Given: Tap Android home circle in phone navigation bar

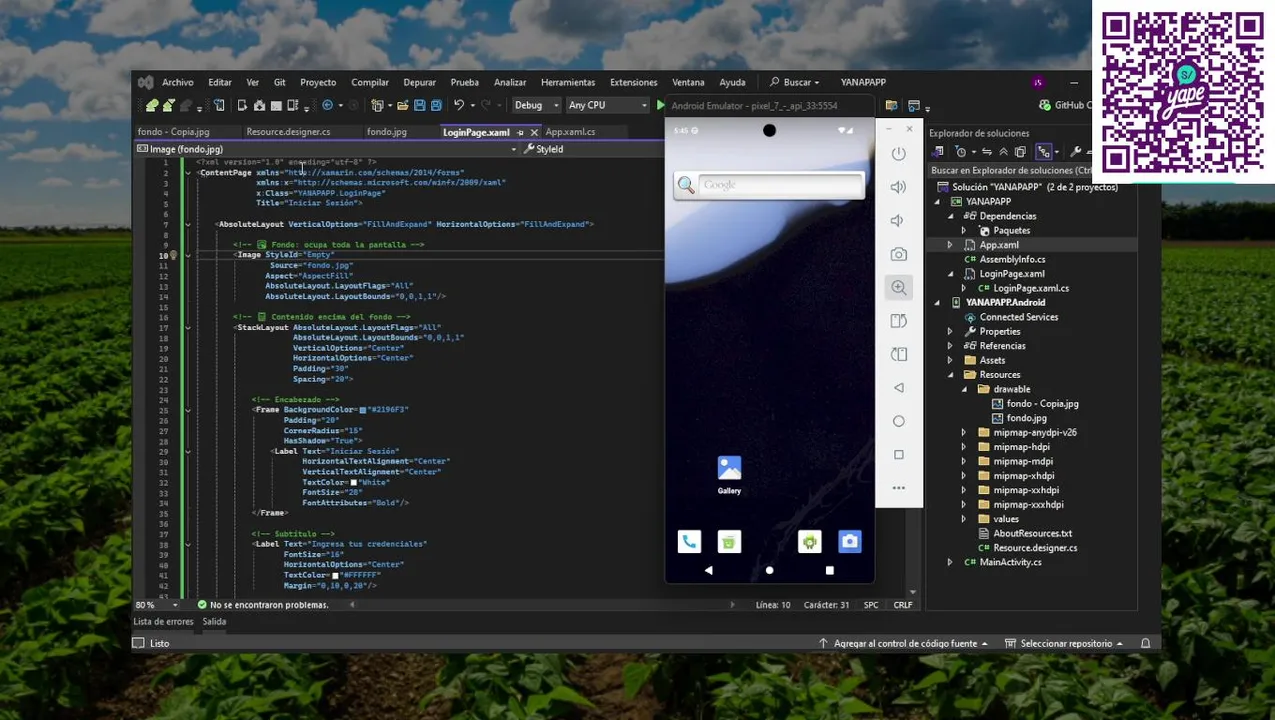Looking at the screenshot, I should pos(769,570).
